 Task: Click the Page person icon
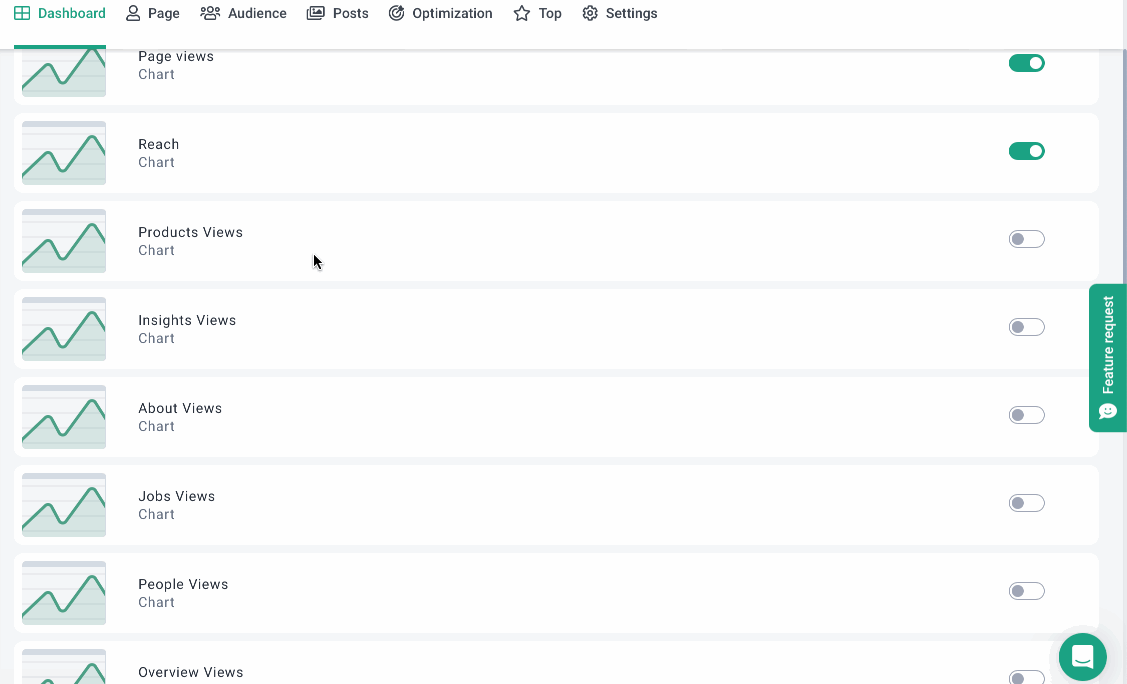pyautogui.click(x=133, y=14)
